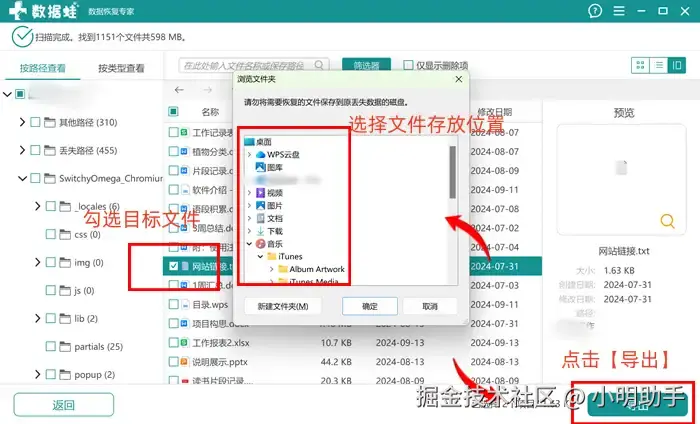Check the SwitchyOmega_Chromium folder checkbox

click(x=35, y=179)
